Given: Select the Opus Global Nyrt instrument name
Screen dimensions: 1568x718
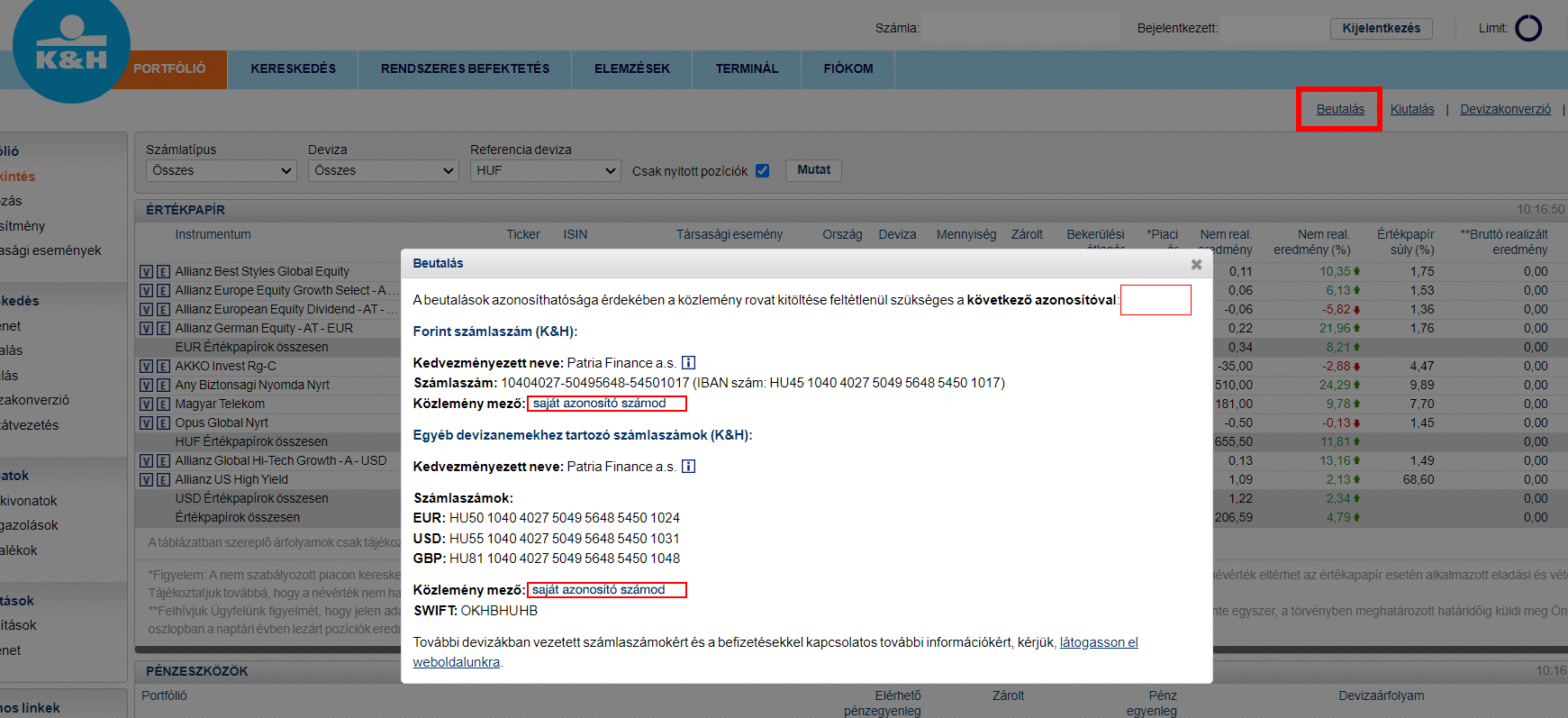Looking at the screenshot, I should [x=222, y=423].
